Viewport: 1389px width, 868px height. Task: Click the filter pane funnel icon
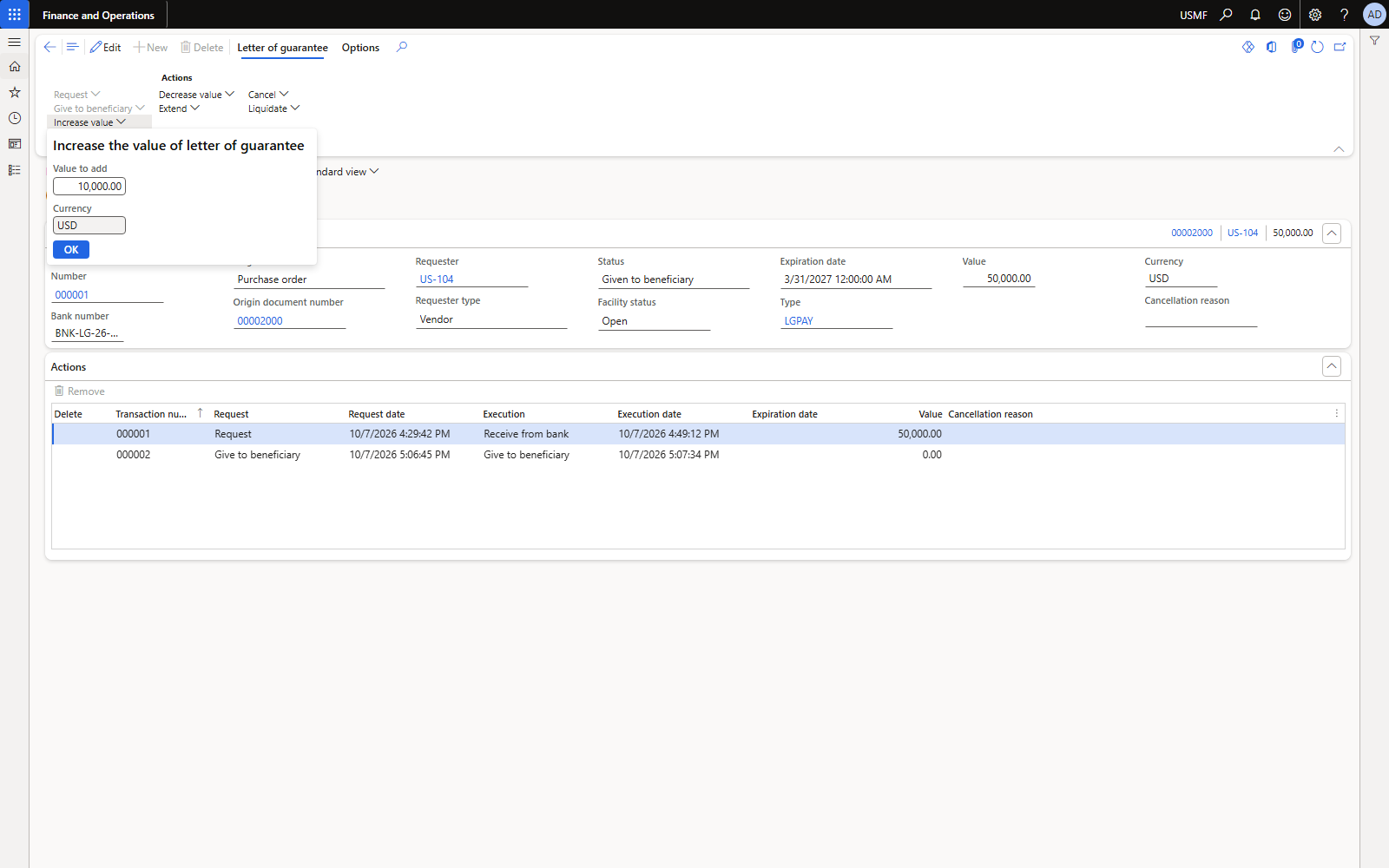[1374, 41]
